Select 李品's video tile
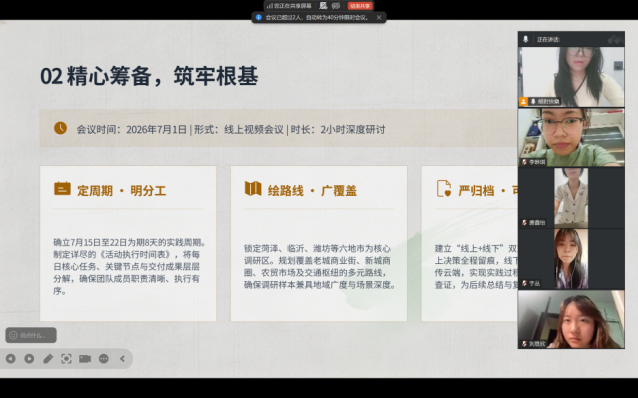The image size is (638, 398). (x=571, y=259)
